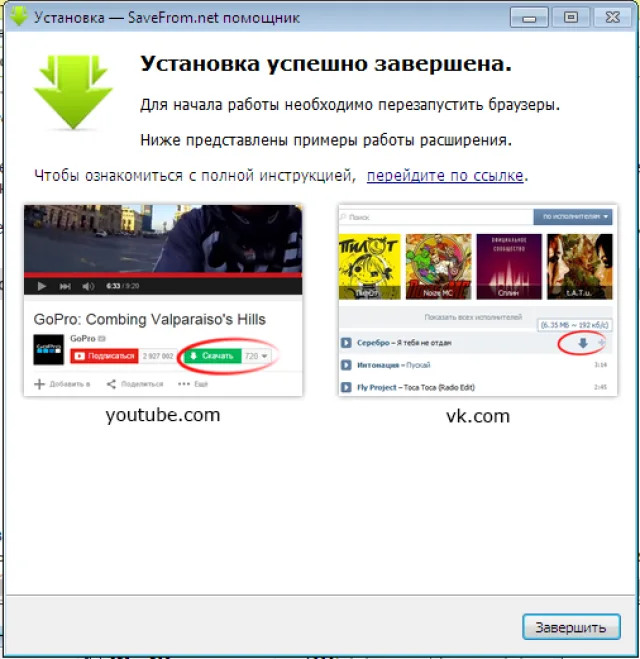Click the heading Установка успешно завершена

(326, 64)
